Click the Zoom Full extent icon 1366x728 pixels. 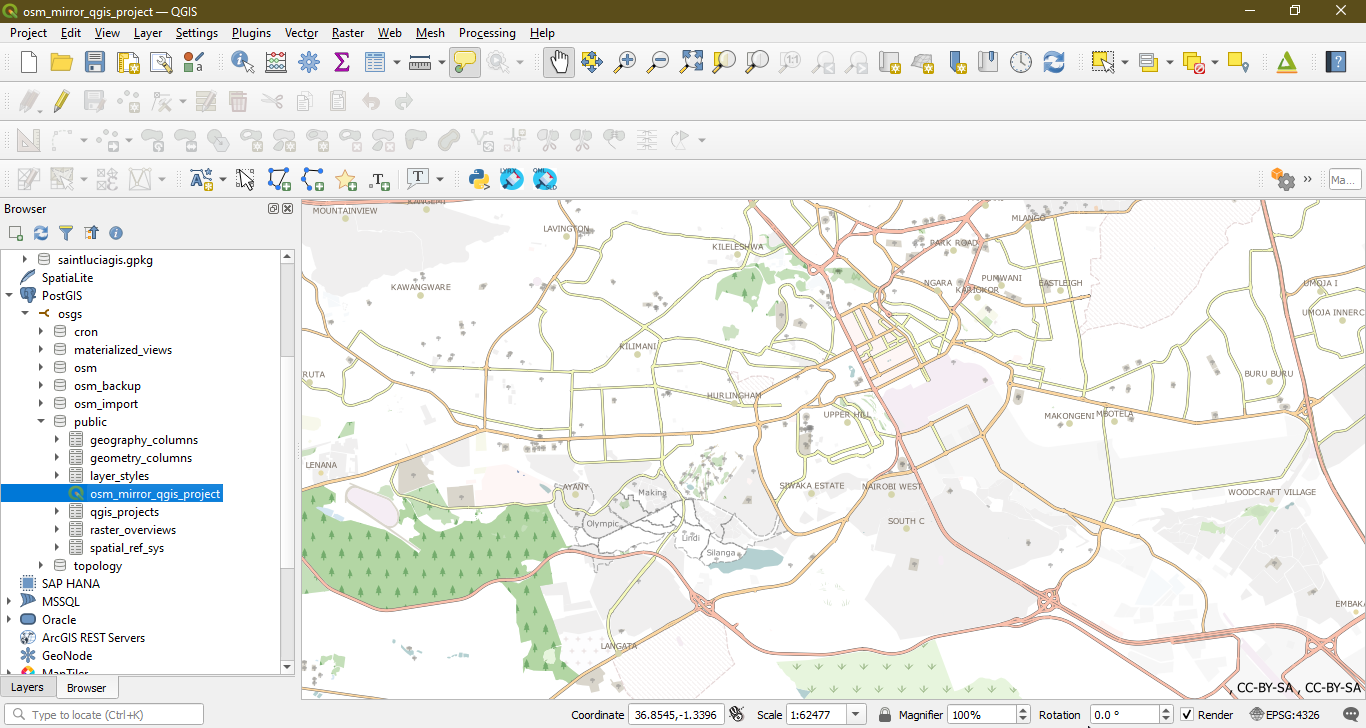(691, 62)
